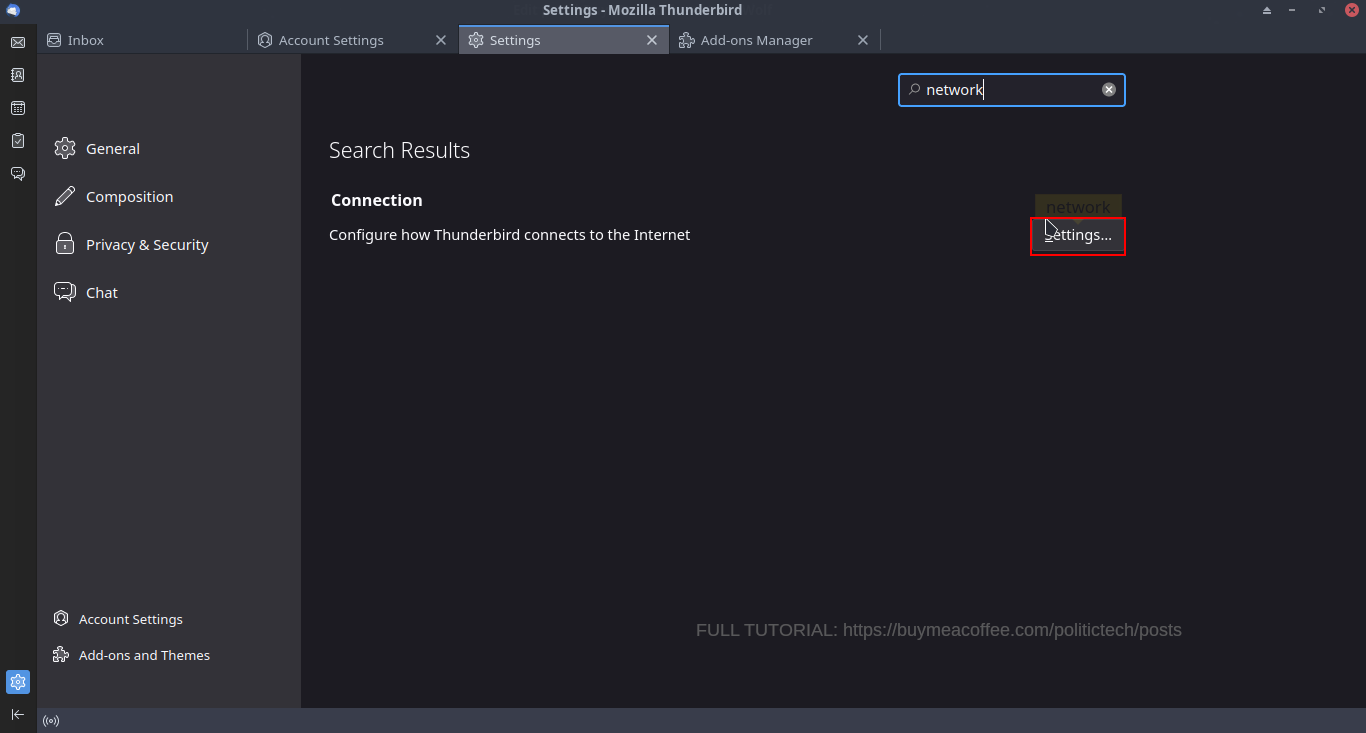Open the Chat space icon in toolbar
1366x733 pixels.
coord(18,174)
